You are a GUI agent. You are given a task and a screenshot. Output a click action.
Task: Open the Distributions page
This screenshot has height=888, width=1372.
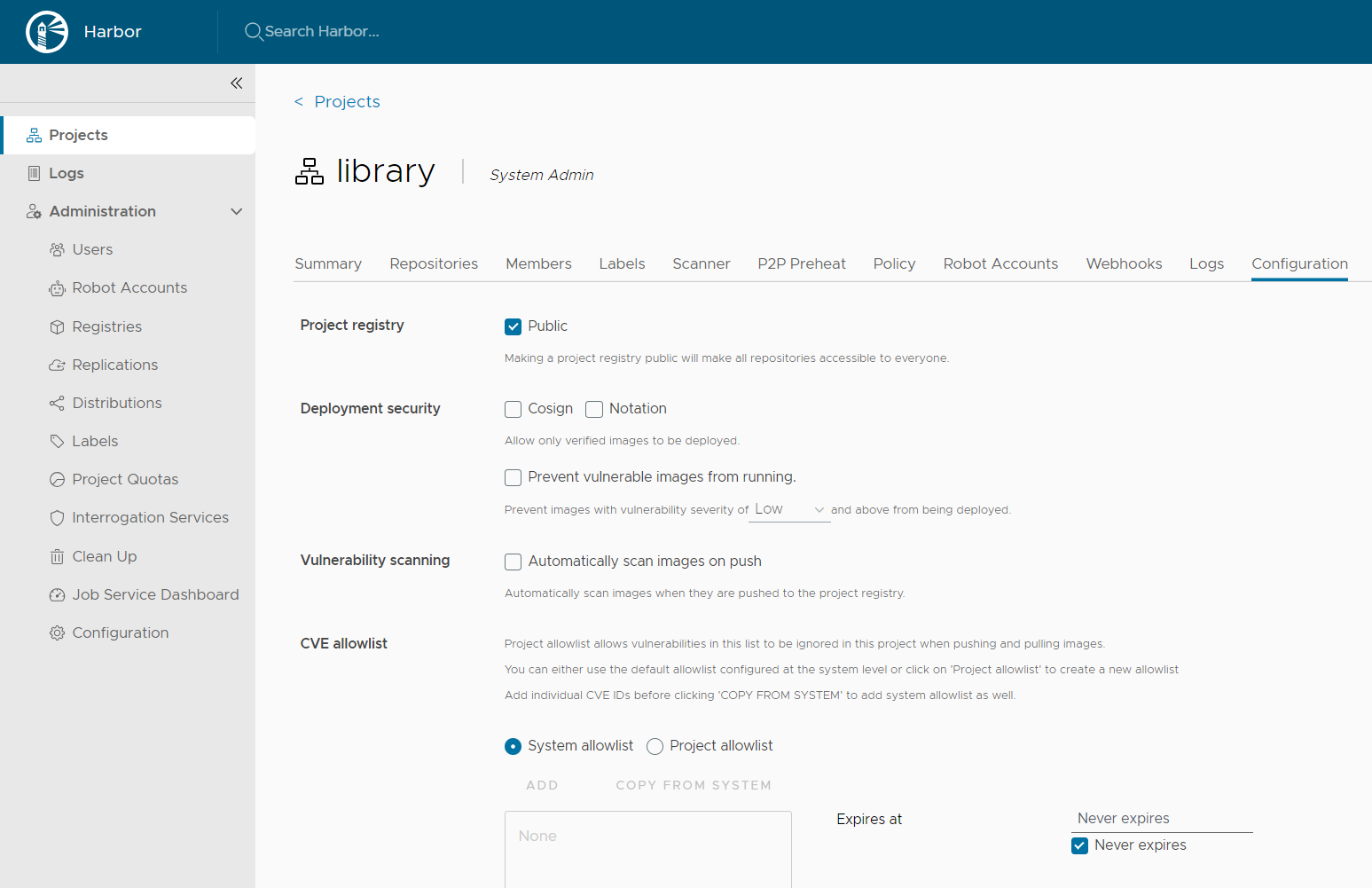(x=116, y=403)
